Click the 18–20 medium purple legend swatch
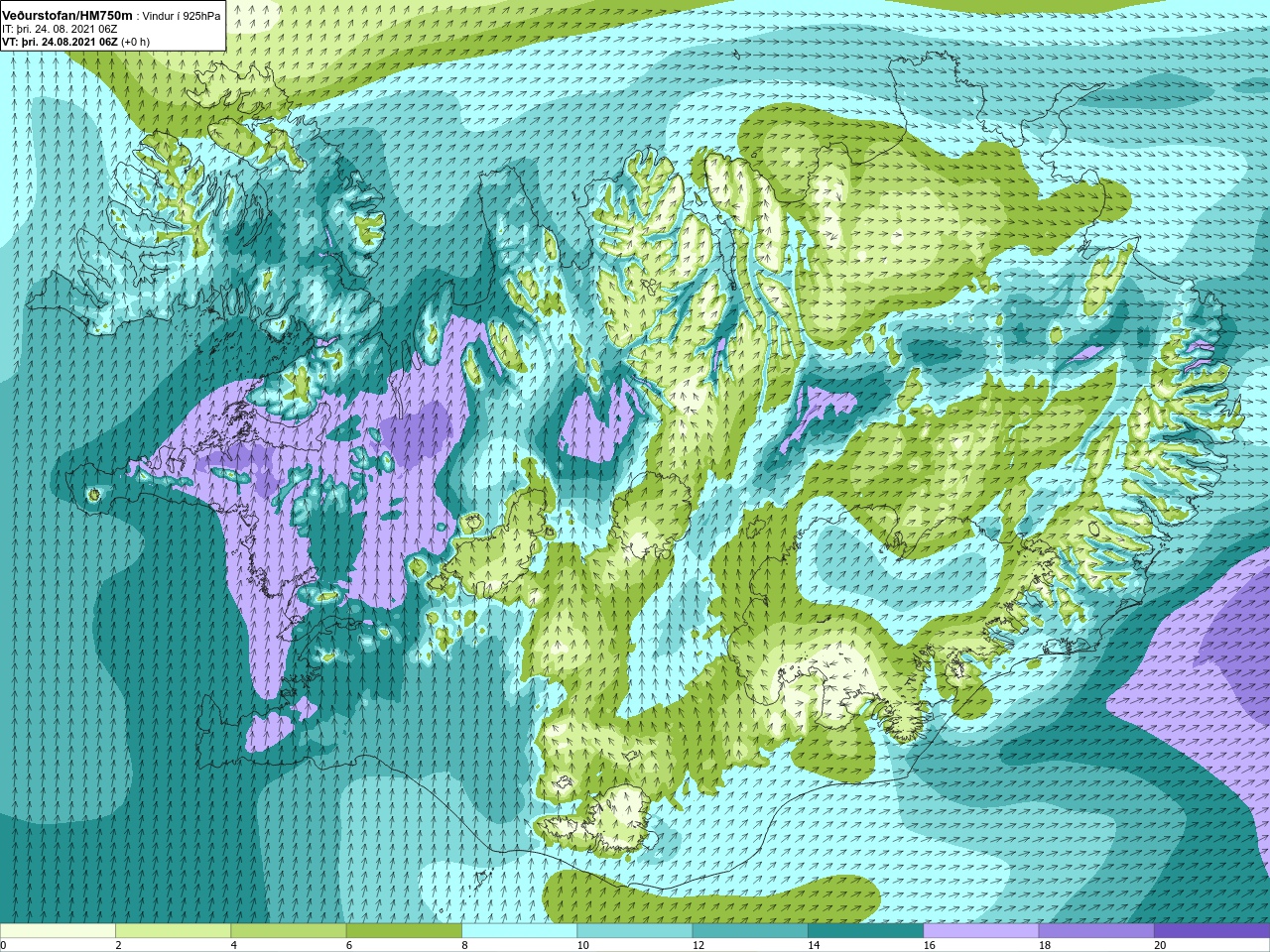 coord(1096,931)
